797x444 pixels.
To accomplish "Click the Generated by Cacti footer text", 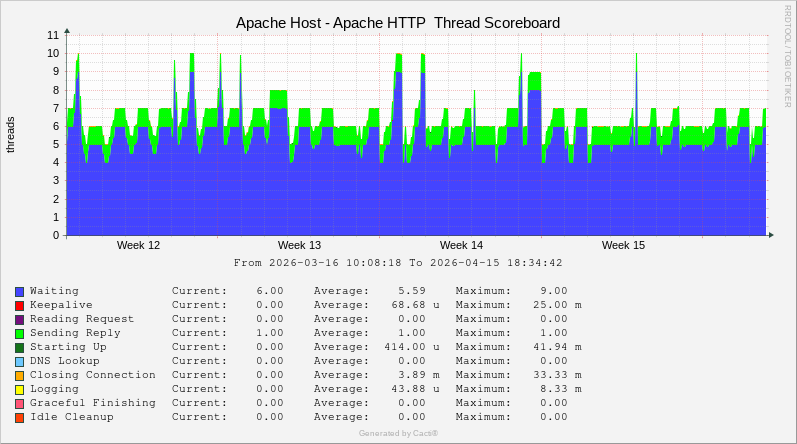I will [398, 433].
